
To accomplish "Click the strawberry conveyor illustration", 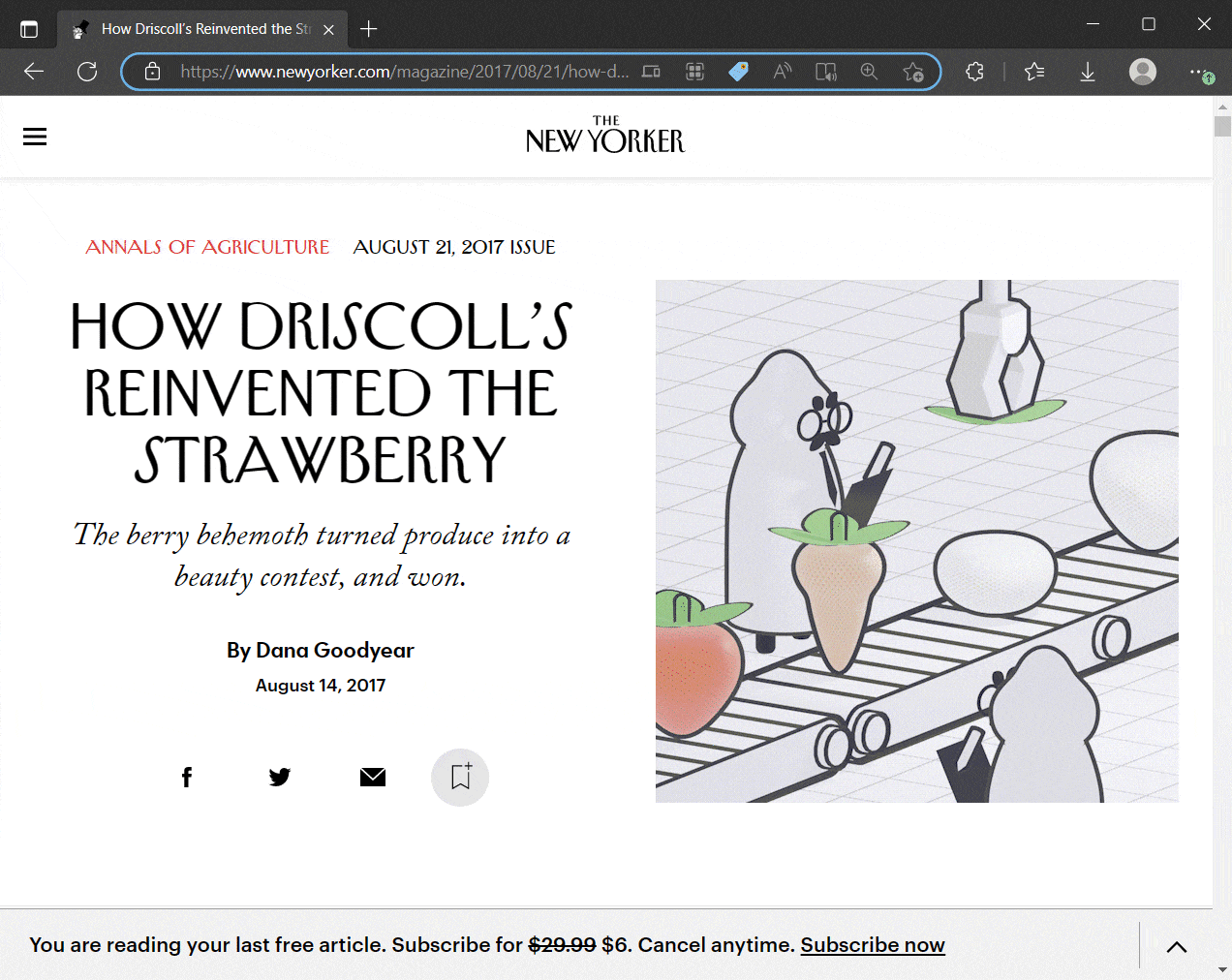I will [x=917, y=541].
